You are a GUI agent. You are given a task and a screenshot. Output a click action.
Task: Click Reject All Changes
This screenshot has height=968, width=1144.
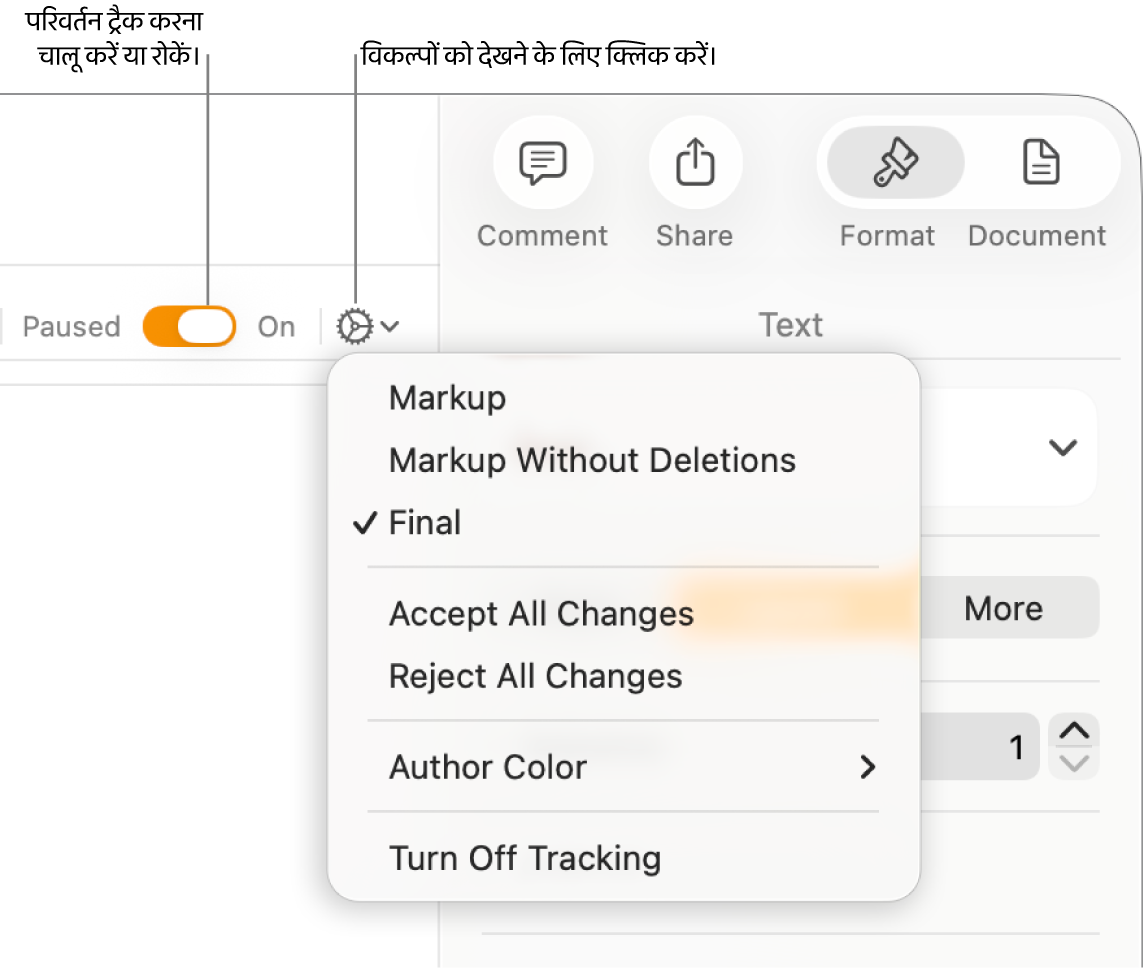pyautogui.click(x=535, y=677)
